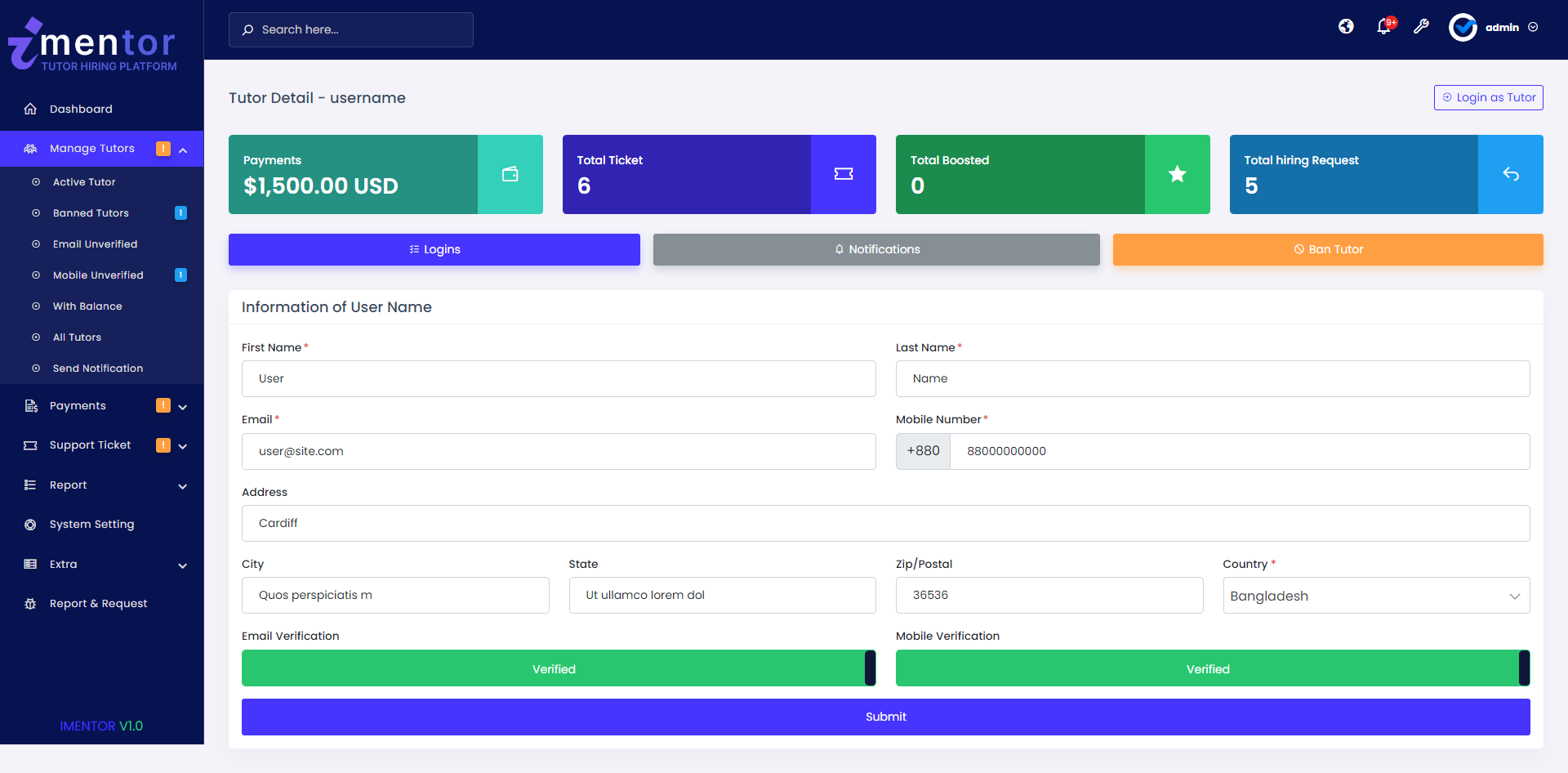This screenshot has height=773, width=1568.
Task: Select the Dashboard home icon in sidebar
Action: [x=30, y=109]
